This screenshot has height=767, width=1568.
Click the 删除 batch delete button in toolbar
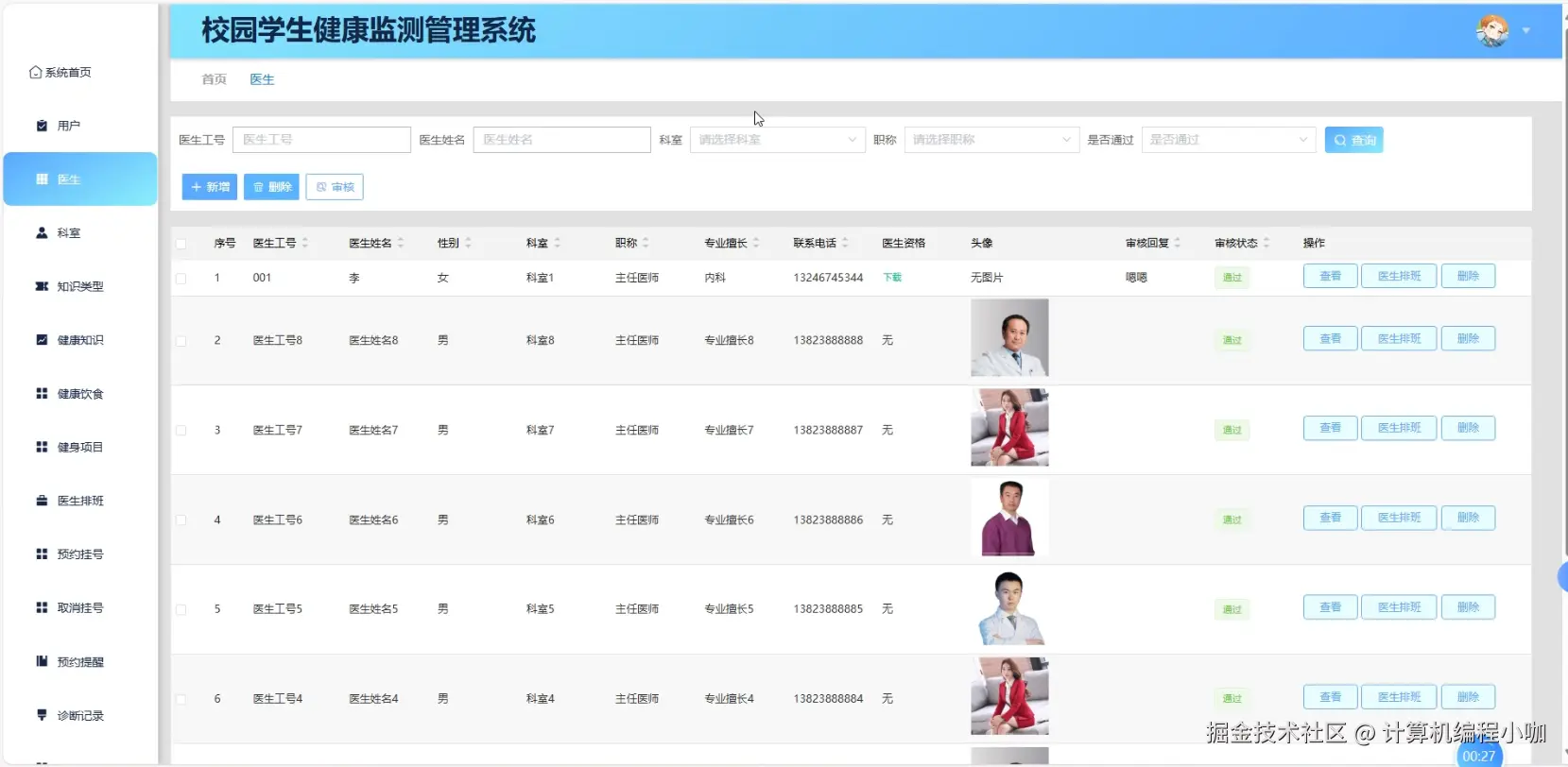tap(271, 187)
